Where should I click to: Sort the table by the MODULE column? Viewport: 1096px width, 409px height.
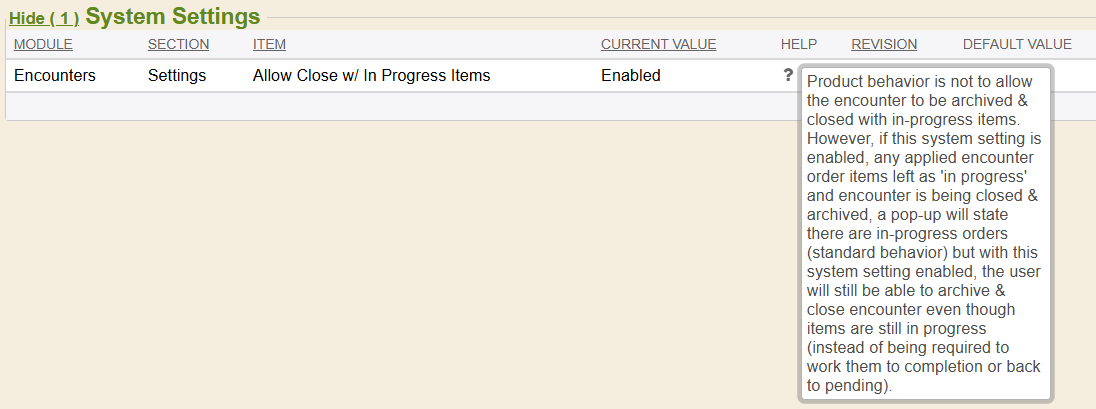coord(43,44)
